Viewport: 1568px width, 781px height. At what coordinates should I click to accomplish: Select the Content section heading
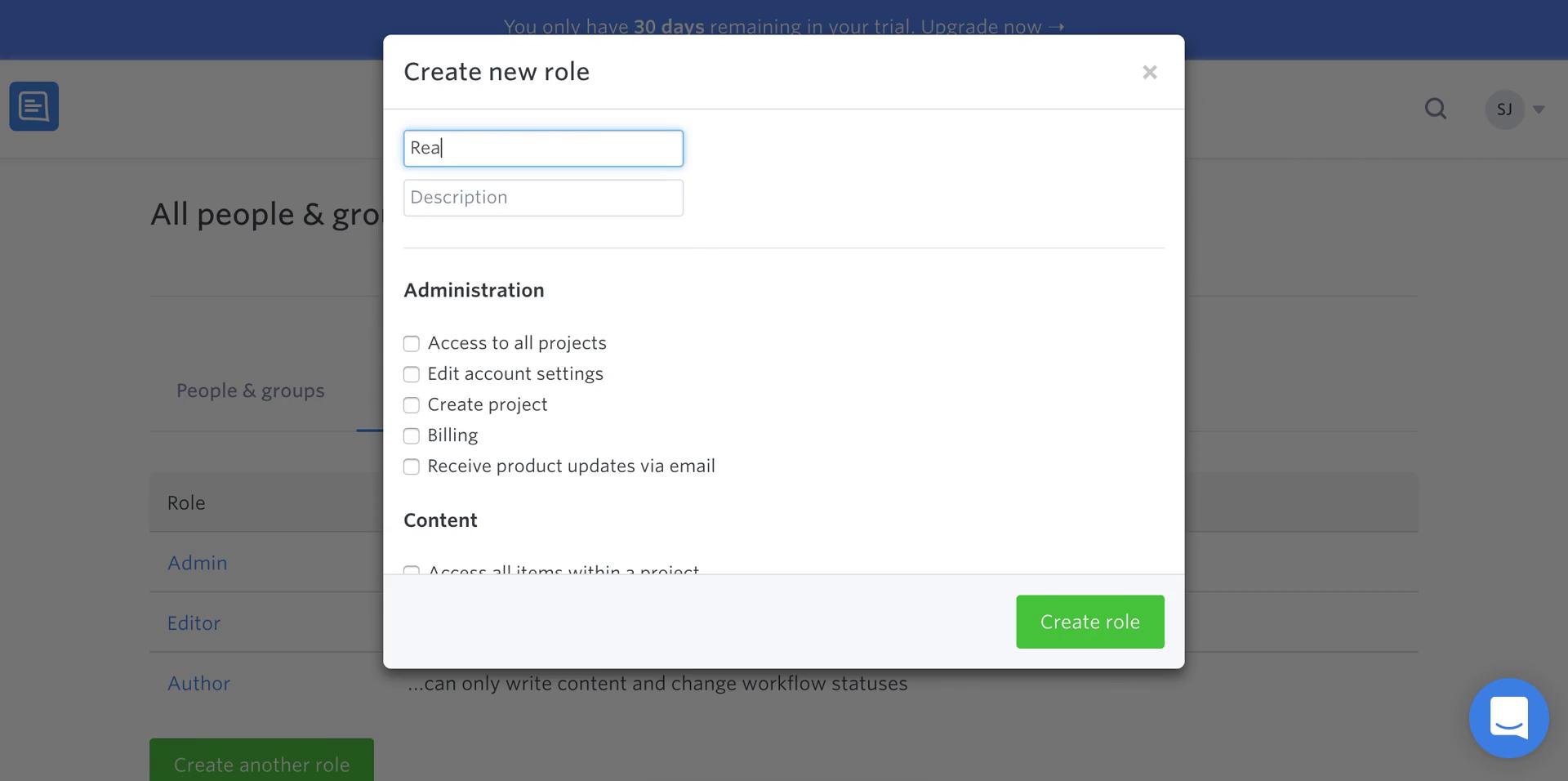coord(440,520)
